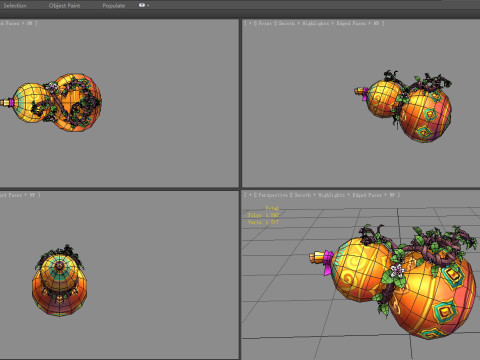The image size is (480, 360).
Task: Click the yellow Total statistics label
Action: [x=272, y=208]
